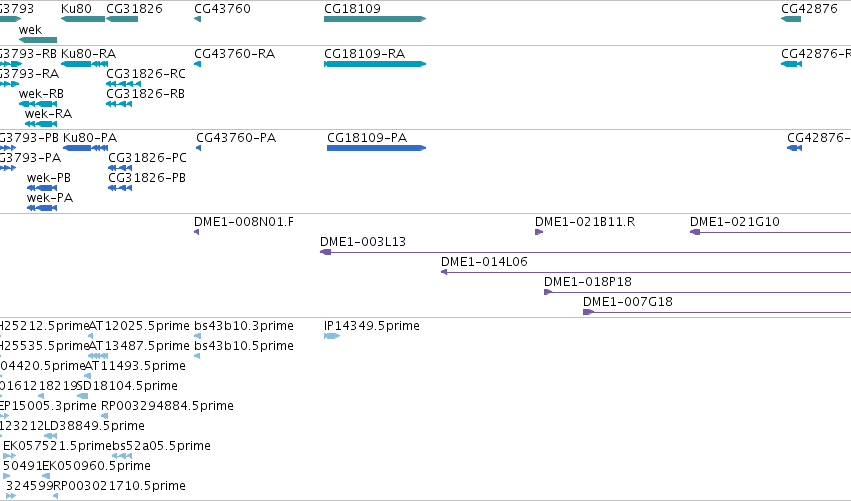Select the CG31826 gene label
Screen dimensions: 851x501
(x=134, y=9)
